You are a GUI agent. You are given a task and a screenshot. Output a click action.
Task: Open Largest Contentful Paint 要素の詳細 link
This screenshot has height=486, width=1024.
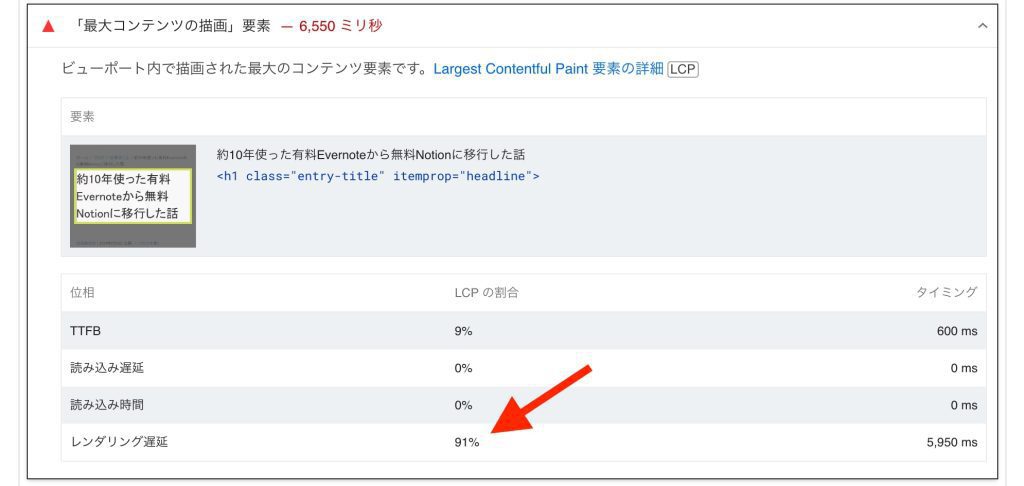pos(548,69)
